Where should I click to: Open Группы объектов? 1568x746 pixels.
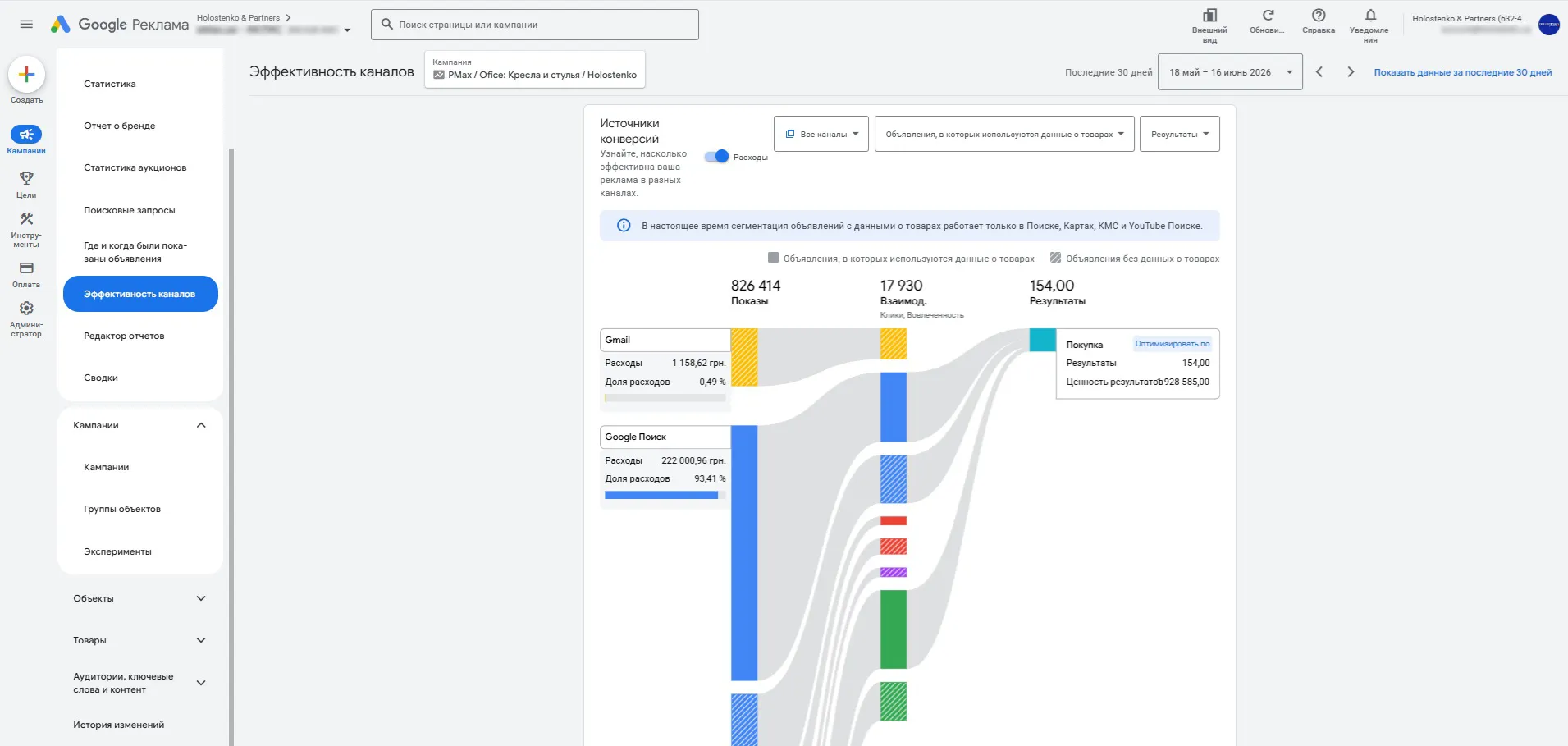click(x=122, y=509)
